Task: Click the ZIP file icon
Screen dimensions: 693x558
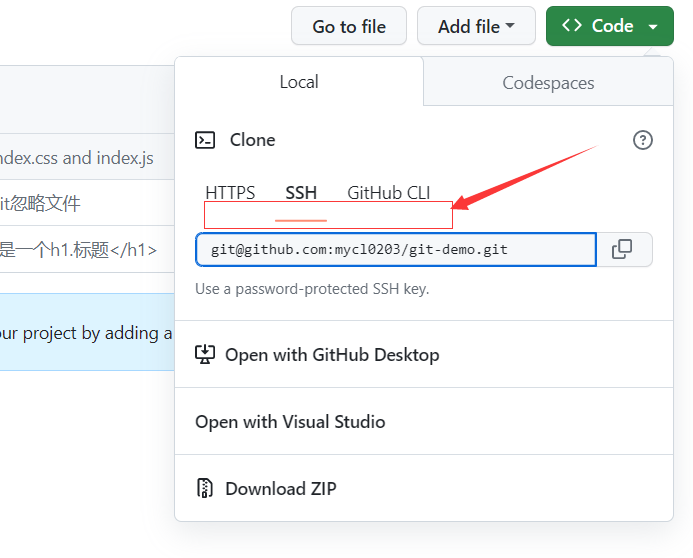Action: 205,488
